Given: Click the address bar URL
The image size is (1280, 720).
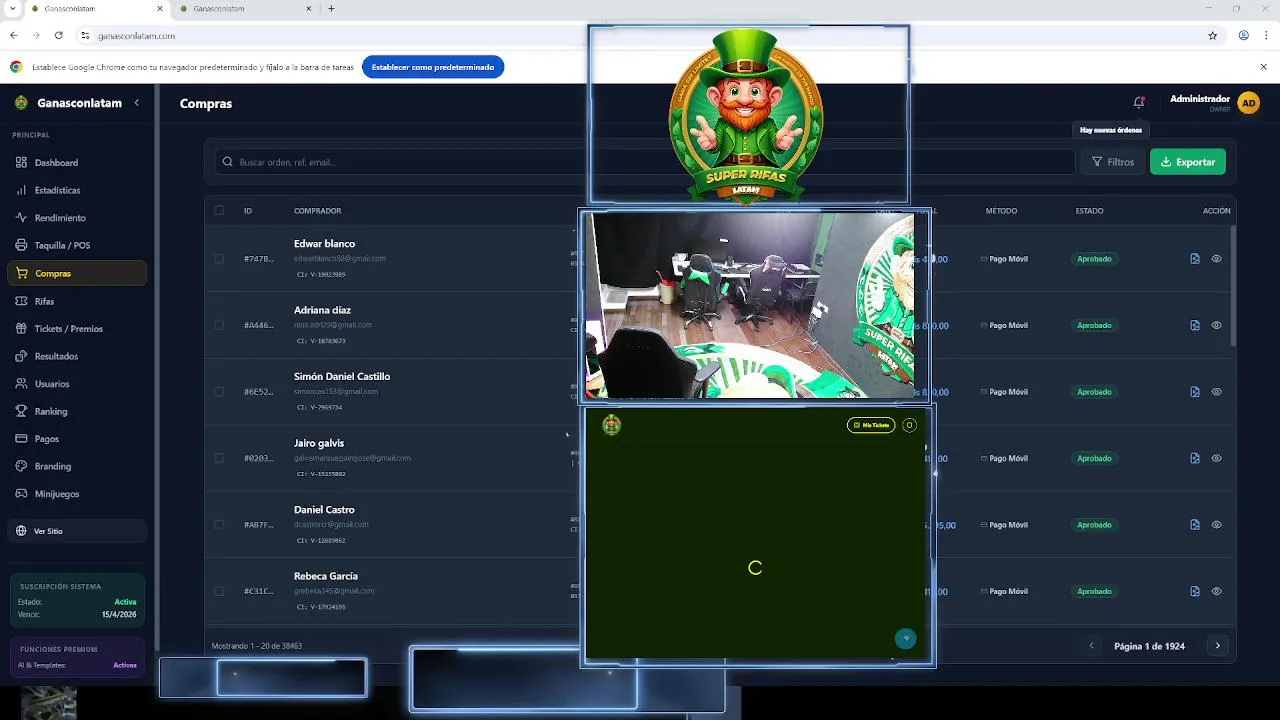Looking at the screenshot, I should coord(136,36).
